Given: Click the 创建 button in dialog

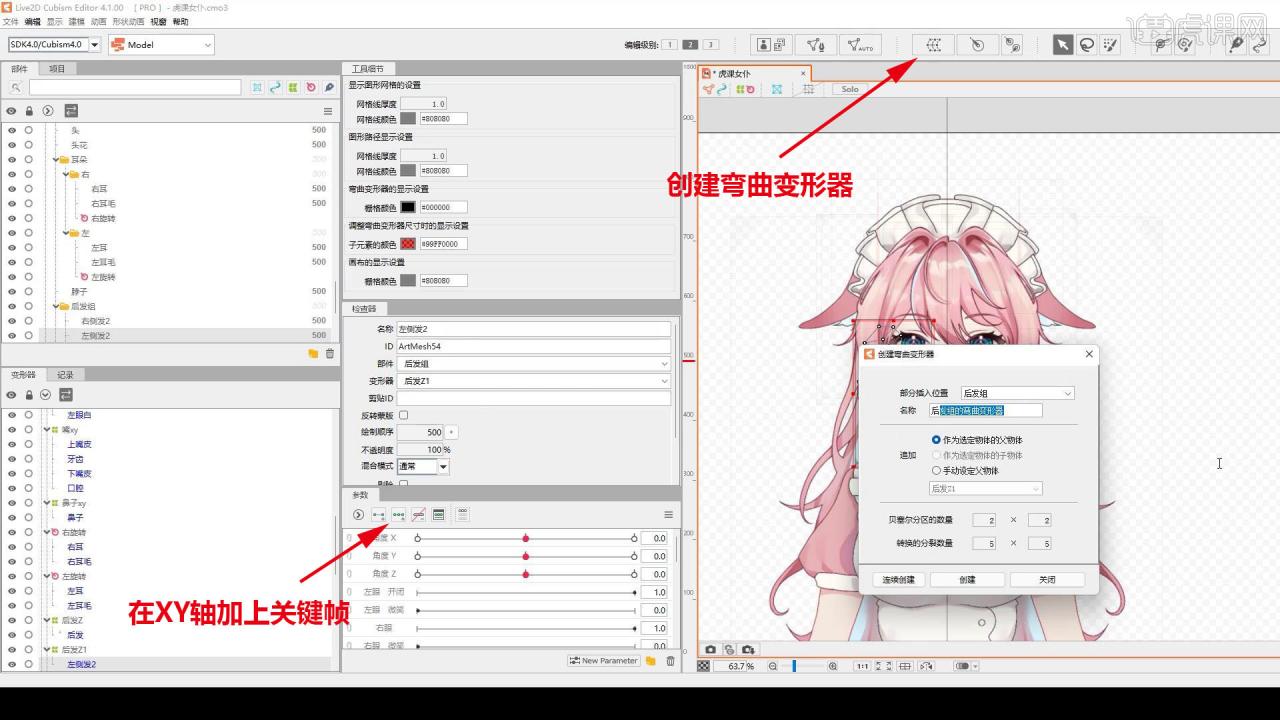Looking at the screenshot, I should [x=967, y=579].
